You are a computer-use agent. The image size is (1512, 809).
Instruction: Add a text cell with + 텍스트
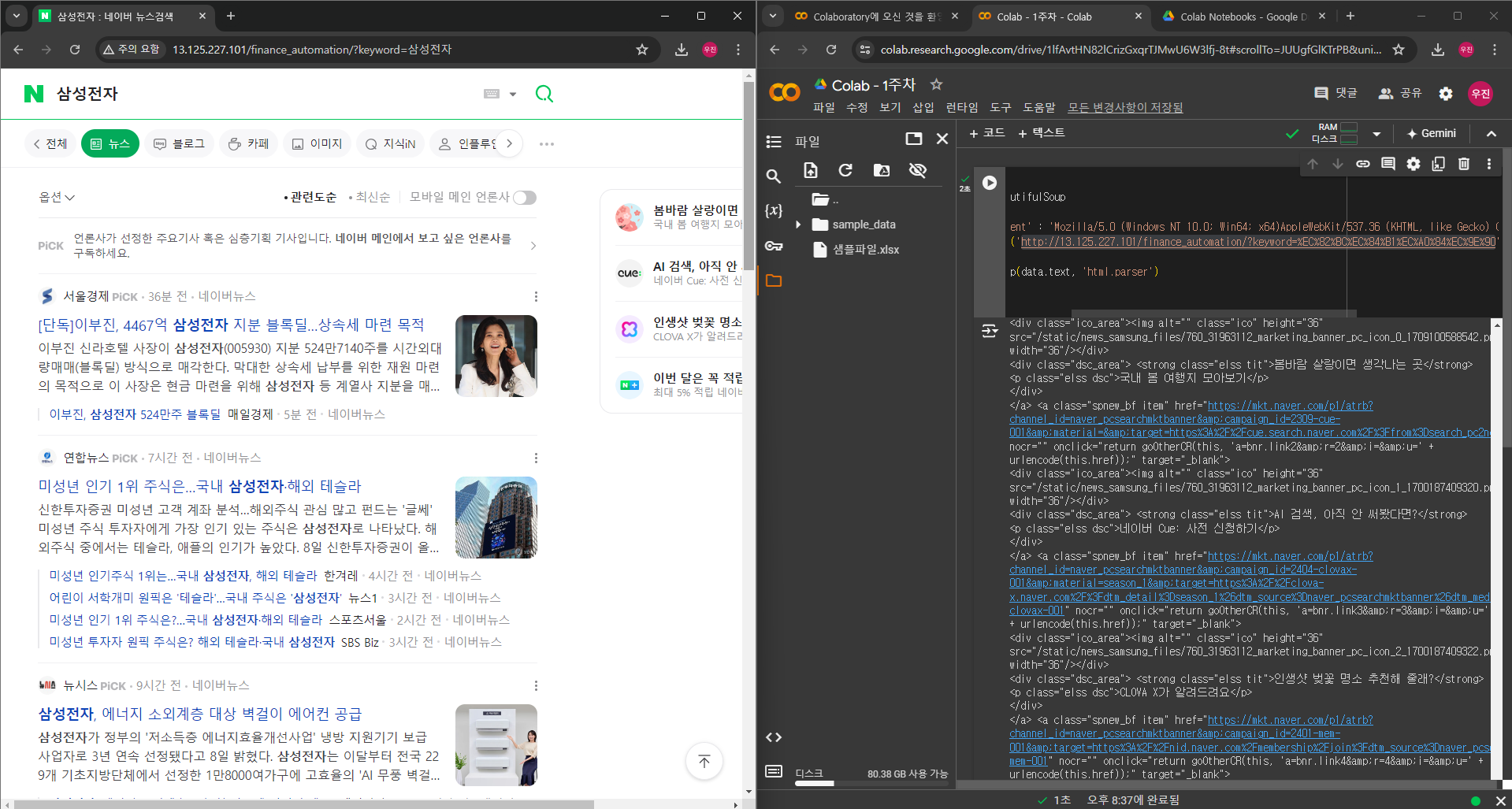pos(1042,133)
